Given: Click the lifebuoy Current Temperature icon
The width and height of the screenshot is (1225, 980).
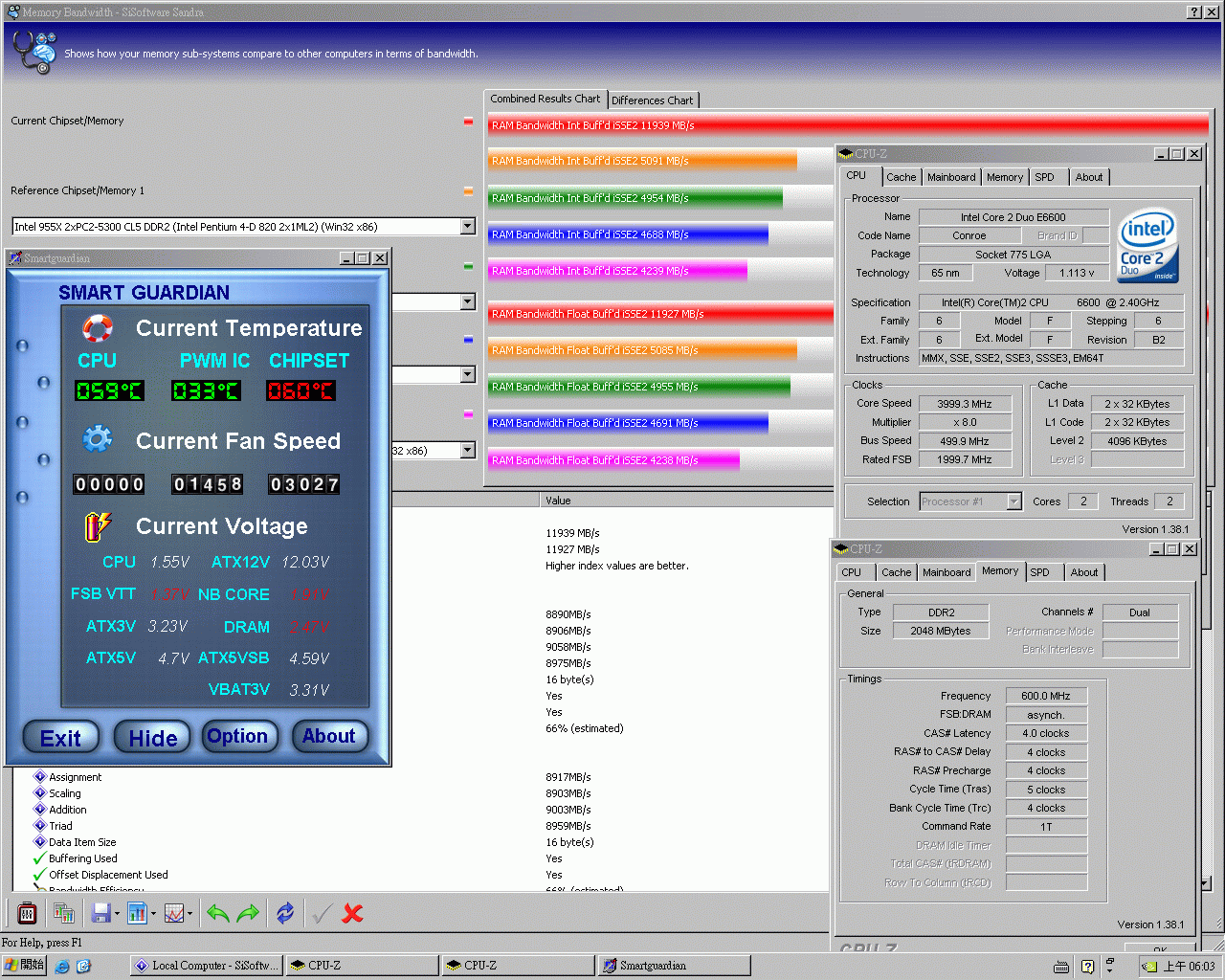Looking at the screenshot, I should (x=98, y=328).
